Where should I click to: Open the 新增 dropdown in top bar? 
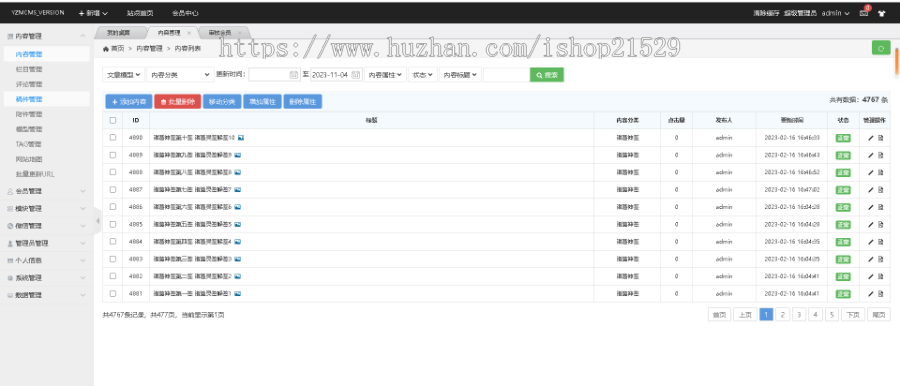[93, 13]
